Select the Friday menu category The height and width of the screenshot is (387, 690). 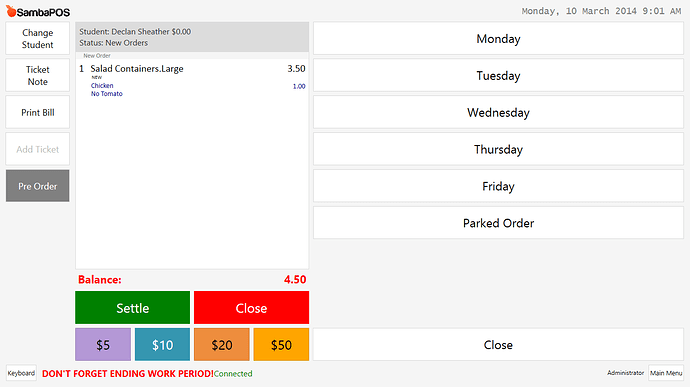pyautogui.click(x=498, y=186)
